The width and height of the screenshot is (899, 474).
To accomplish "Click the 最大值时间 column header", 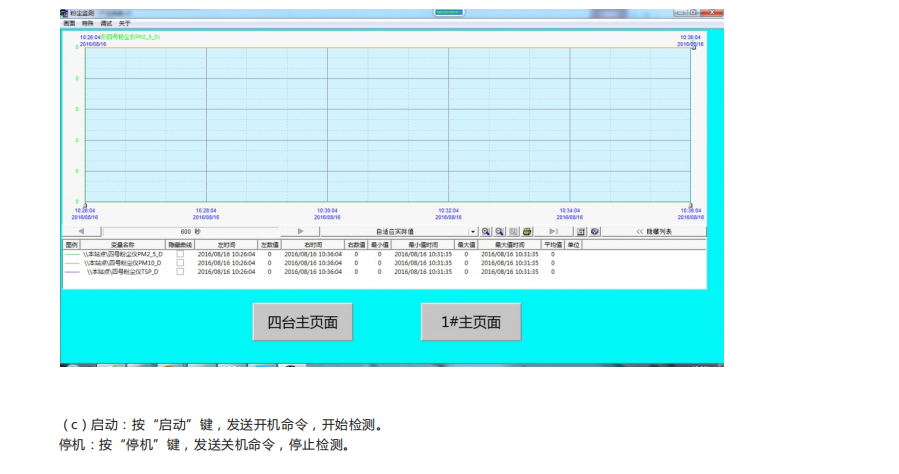I will tap(510, 245).
